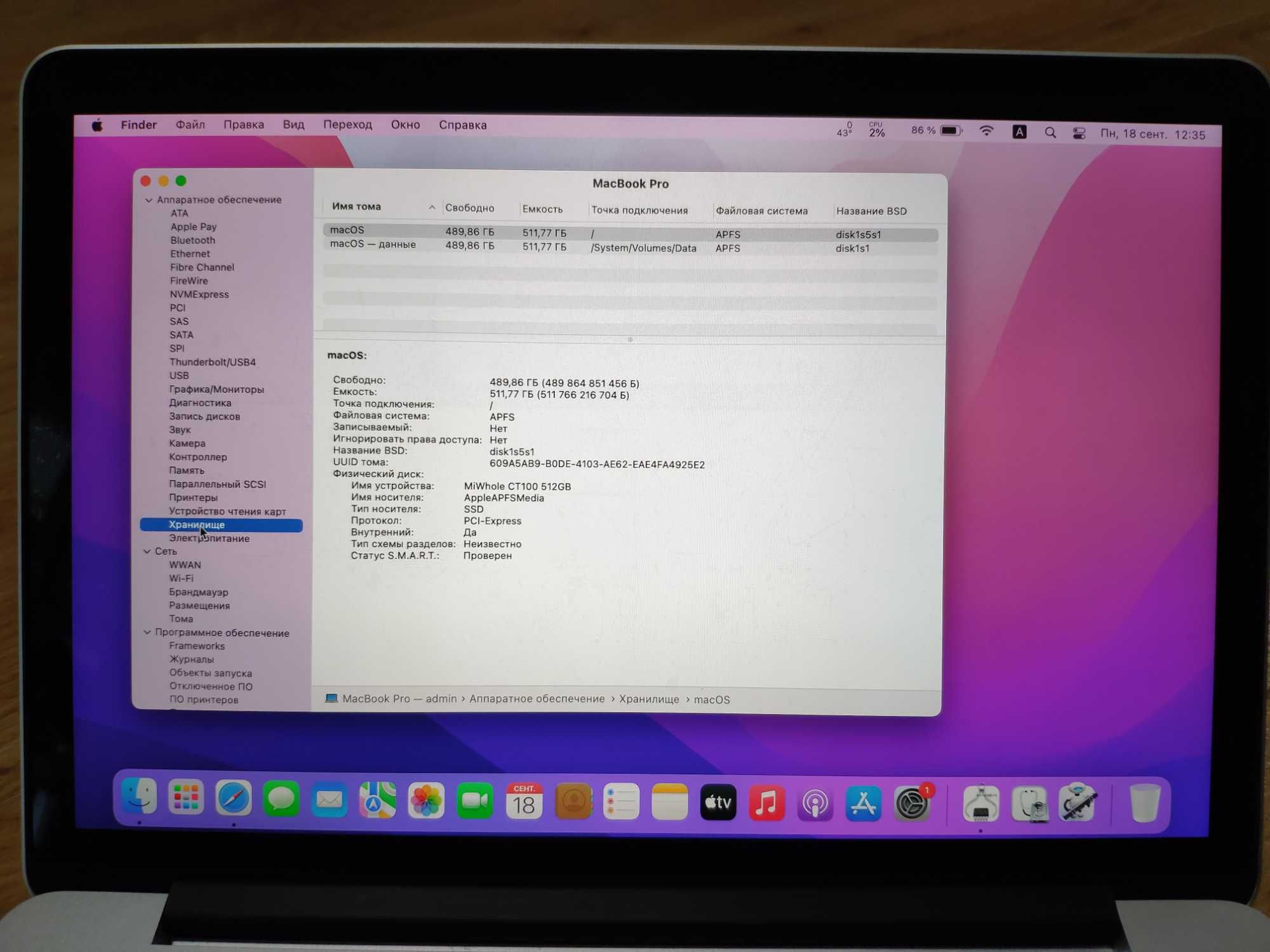Select Память in the sidebar
Viewport: 1270px width, 952px height.
click(186, 470)
